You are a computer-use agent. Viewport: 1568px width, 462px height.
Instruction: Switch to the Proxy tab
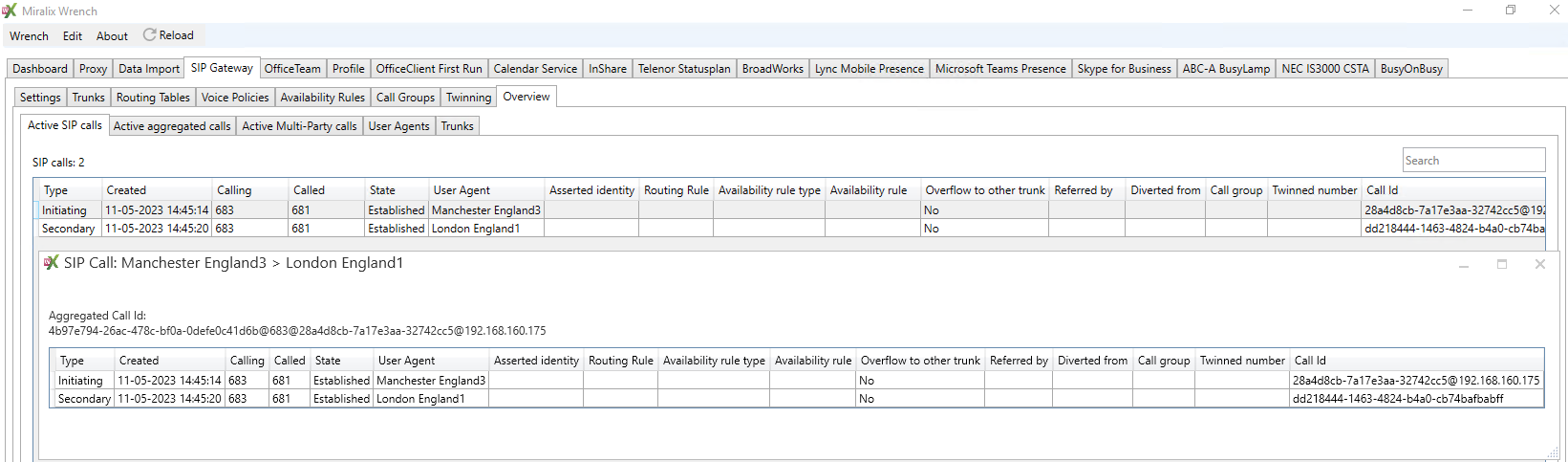[x=93, y=69]
